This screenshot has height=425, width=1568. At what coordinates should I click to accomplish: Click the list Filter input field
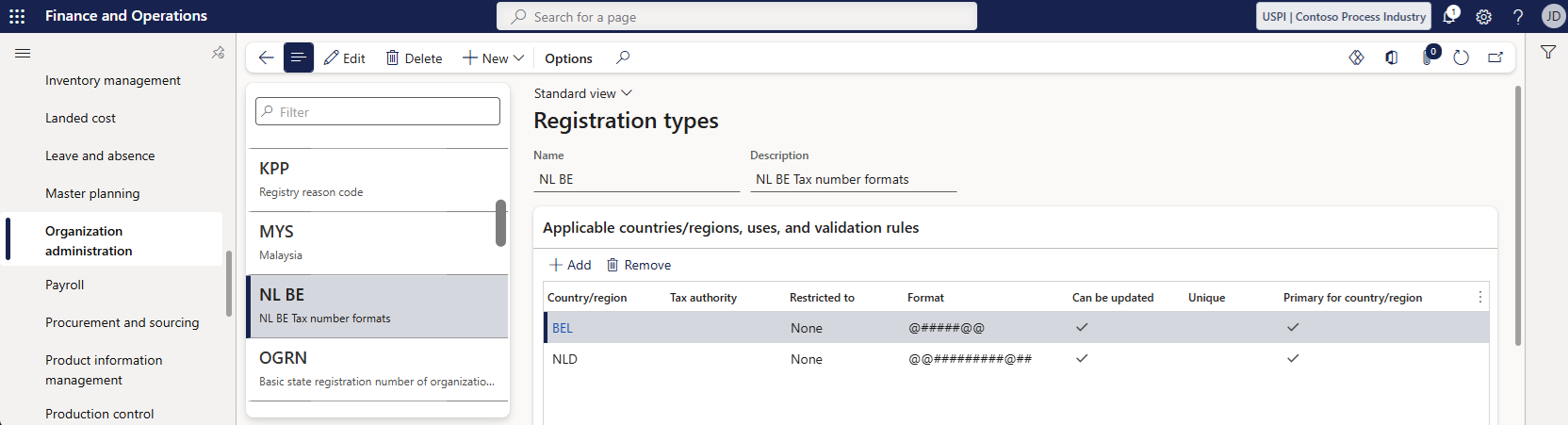click(x=377, y=111)
